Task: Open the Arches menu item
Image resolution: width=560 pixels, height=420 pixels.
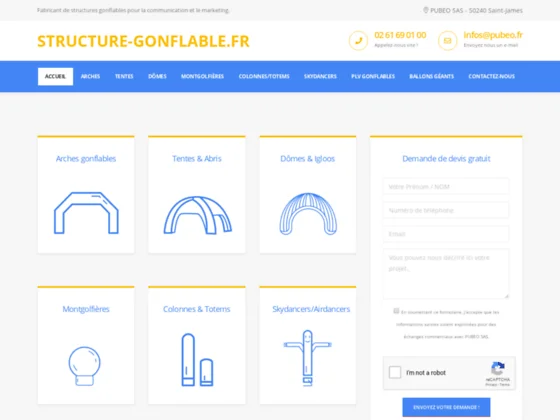Action: click(90, 76)
